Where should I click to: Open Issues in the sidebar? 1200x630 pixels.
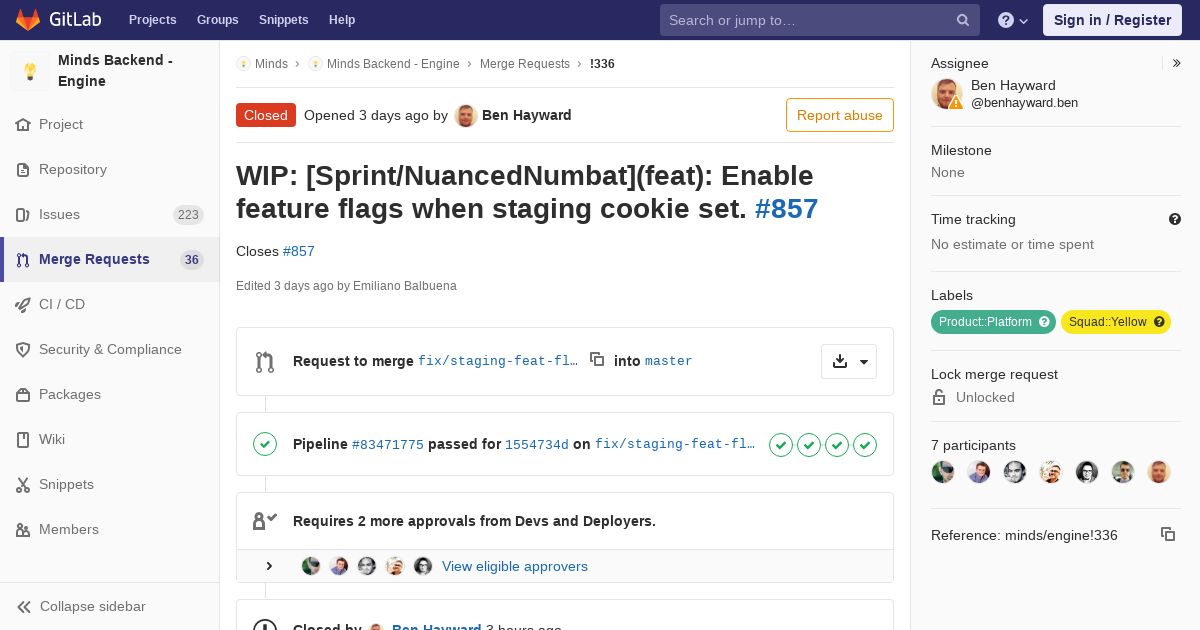coord(110,214)
